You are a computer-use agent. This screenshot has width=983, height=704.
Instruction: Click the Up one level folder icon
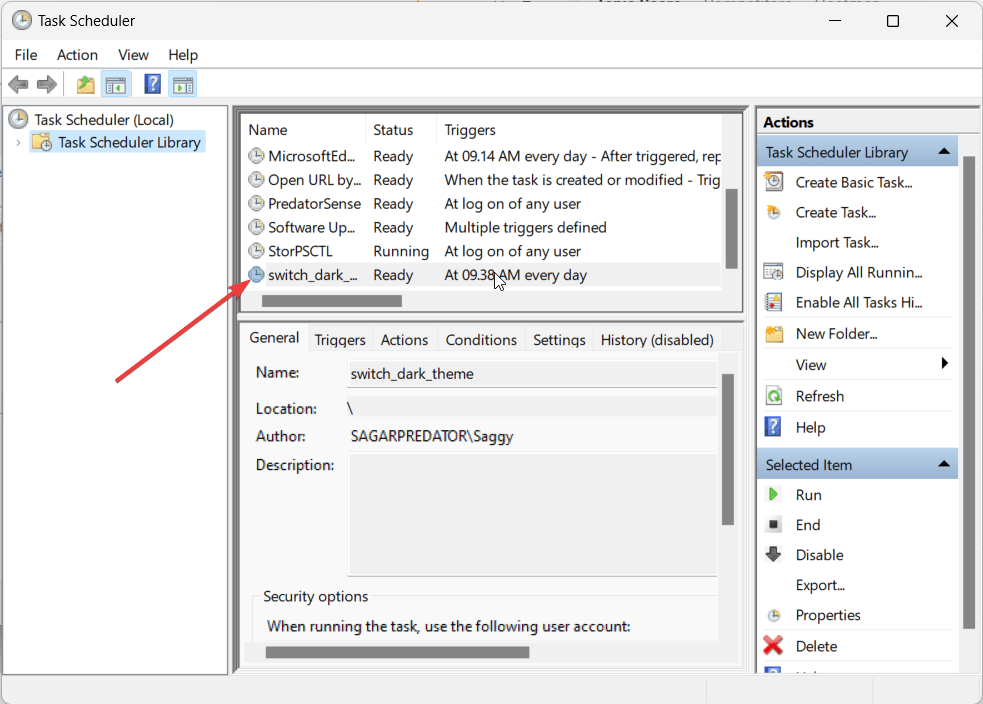pos(85,84)
